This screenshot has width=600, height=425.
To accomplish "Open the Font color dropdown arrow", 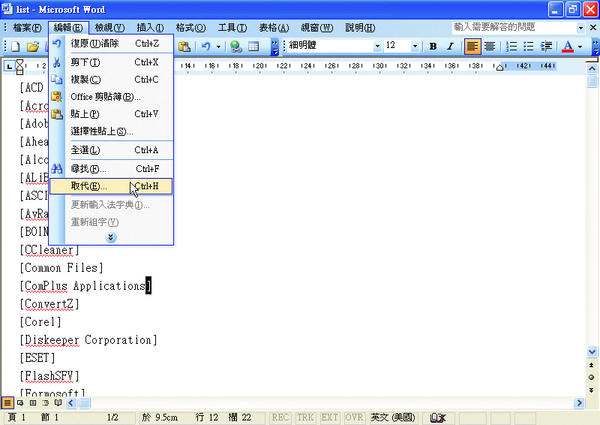I will click(580, 47).
